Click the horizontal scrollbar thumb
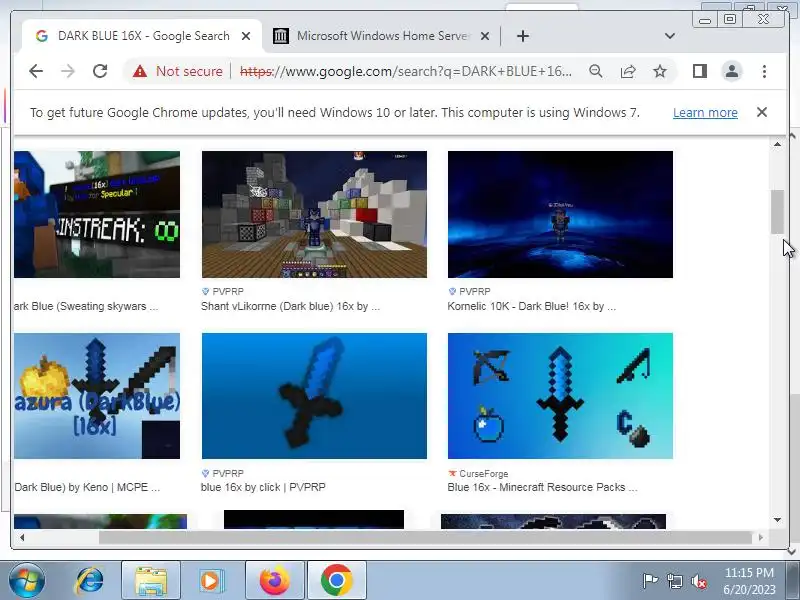The height and width of the screenshot is (600, 800). tap(426, 537)
